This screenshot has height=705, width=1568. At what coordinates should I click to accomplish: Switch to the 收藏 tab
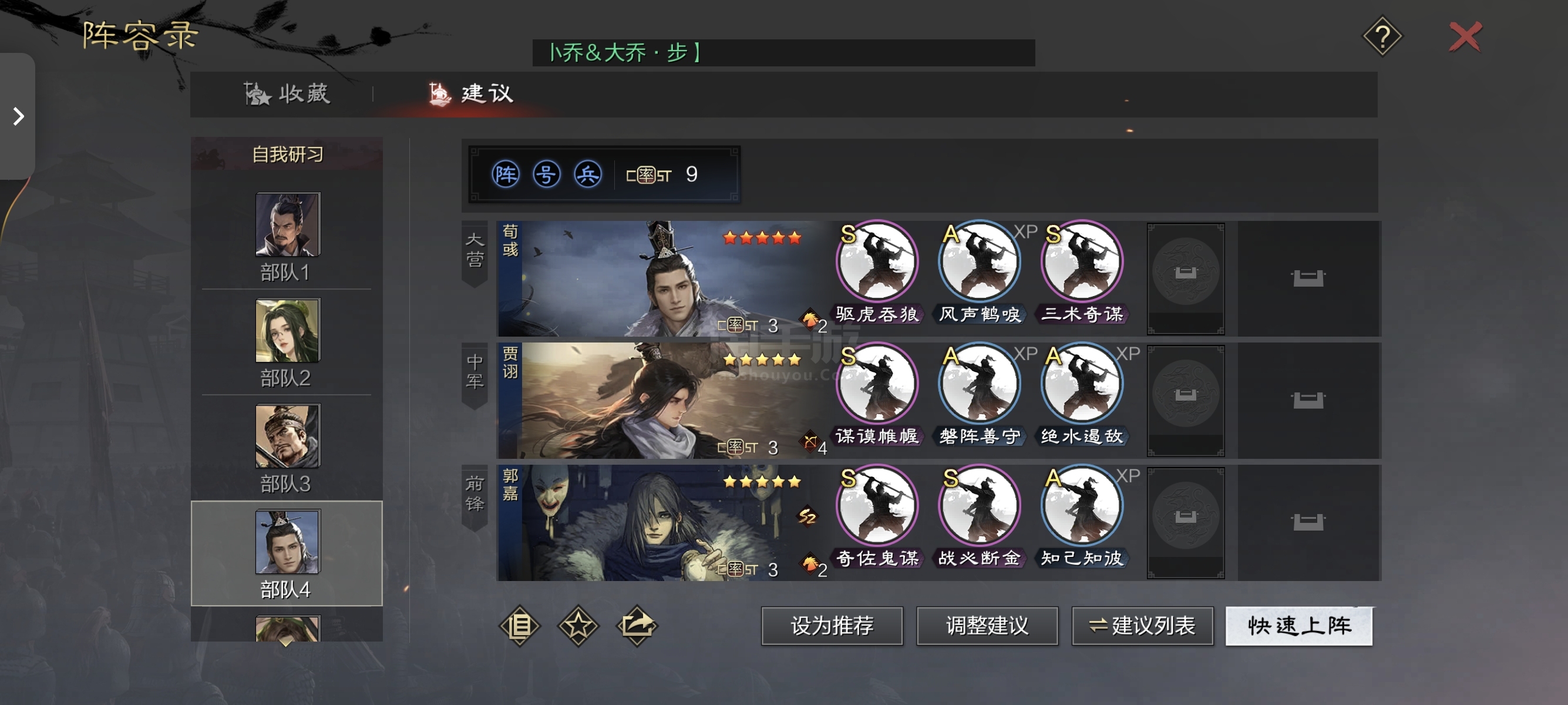(x=287, y=94)
